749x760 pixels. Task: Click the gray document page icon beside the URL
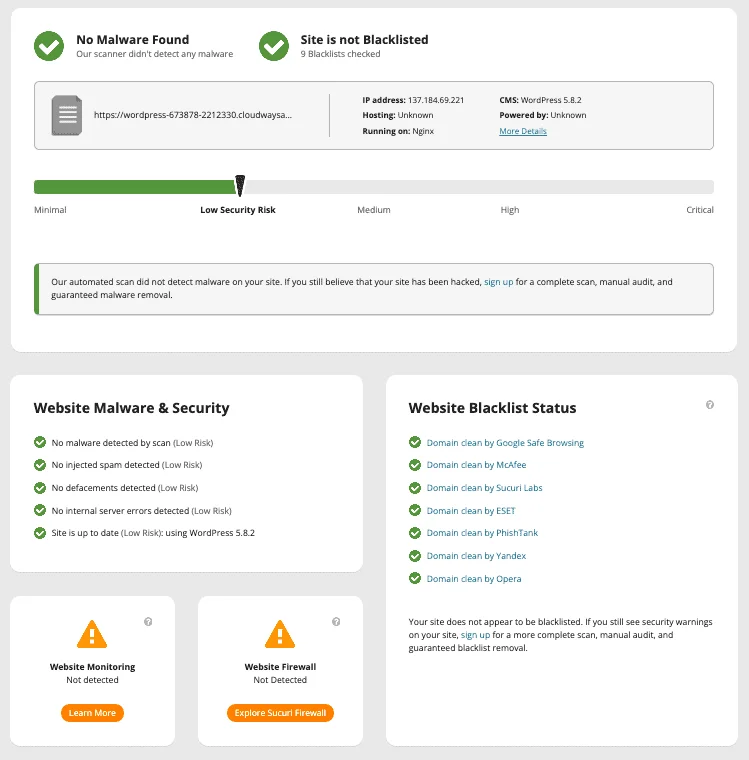pyautogui.click(x=67, y=115)
